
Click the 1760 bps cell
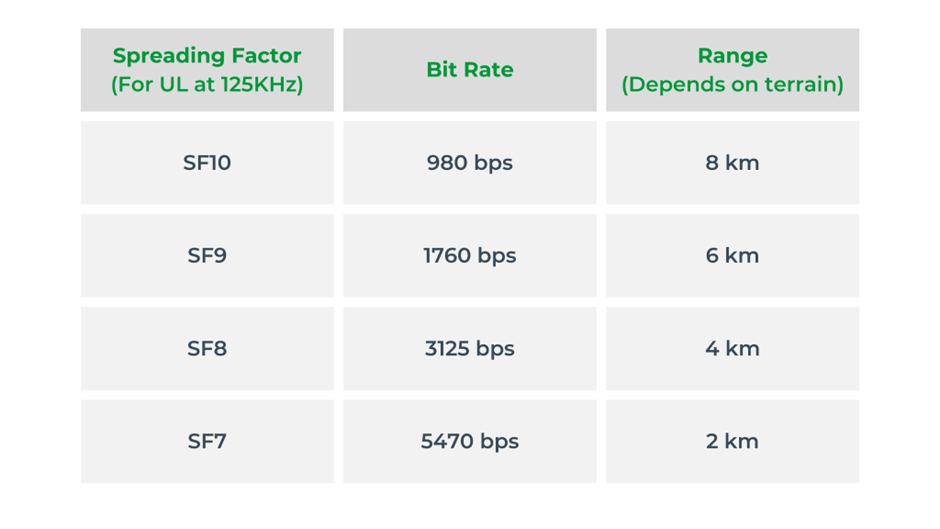(469, 256)
